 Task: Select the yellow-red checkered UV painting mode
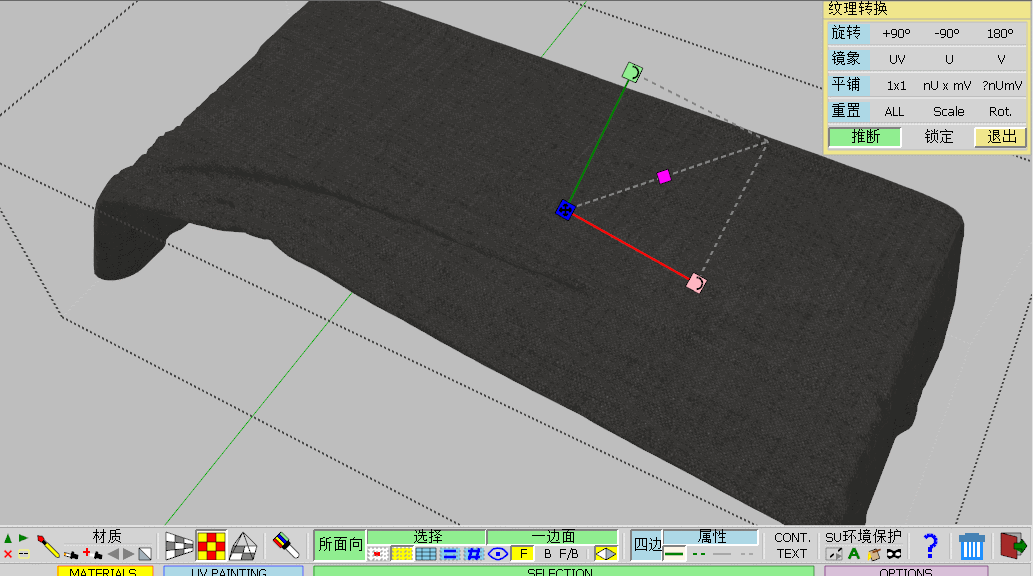click(x=211, y=545)
